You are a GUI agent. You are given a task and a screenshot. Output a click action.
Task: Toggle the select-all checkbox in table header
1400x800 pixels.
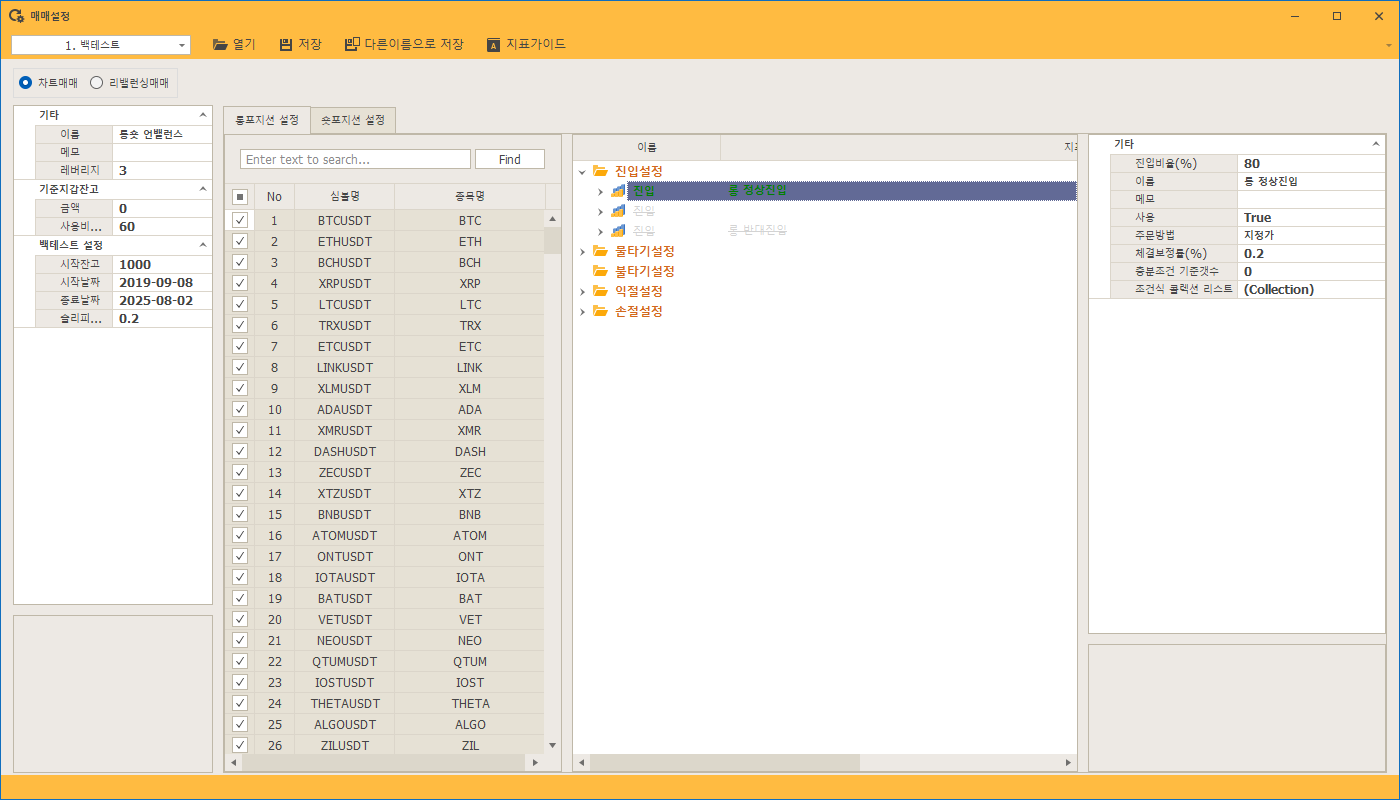tap(240, 197)
